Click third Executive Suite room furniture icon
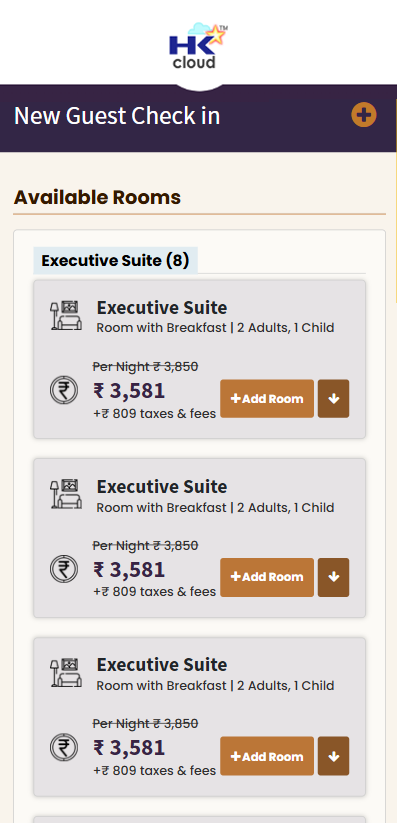 click(66, 672)
